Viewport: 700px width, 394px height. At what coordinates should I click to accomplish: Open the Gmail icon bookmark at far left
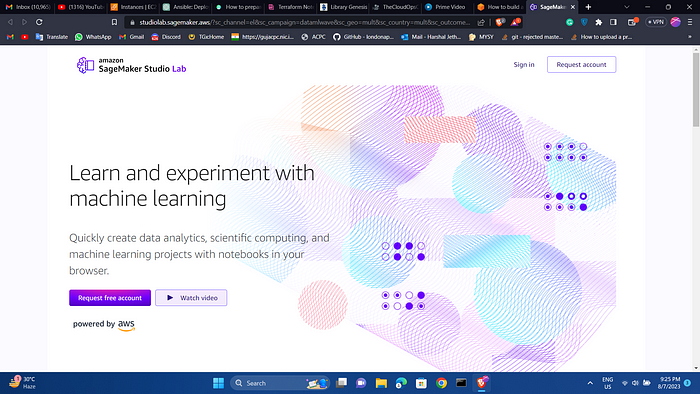click(x=10, y=37)
